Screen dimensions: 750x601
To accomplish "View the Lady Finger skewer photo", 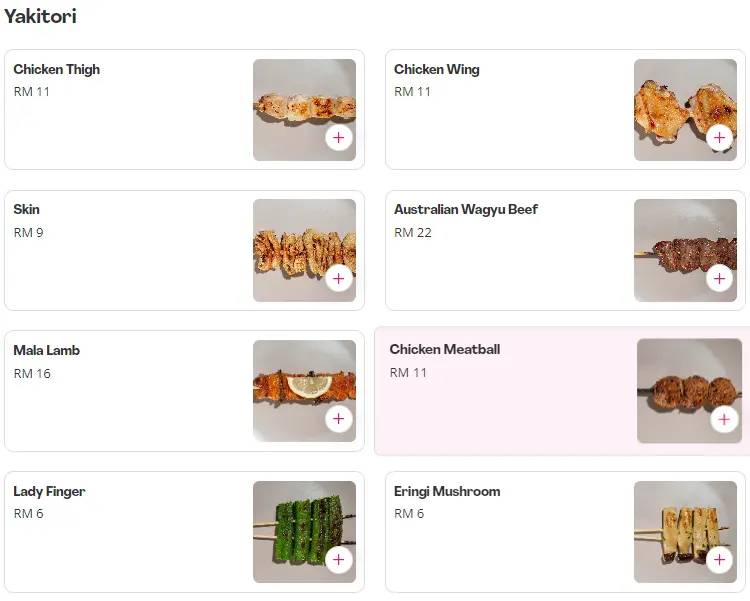I will [x=298, y=525].
